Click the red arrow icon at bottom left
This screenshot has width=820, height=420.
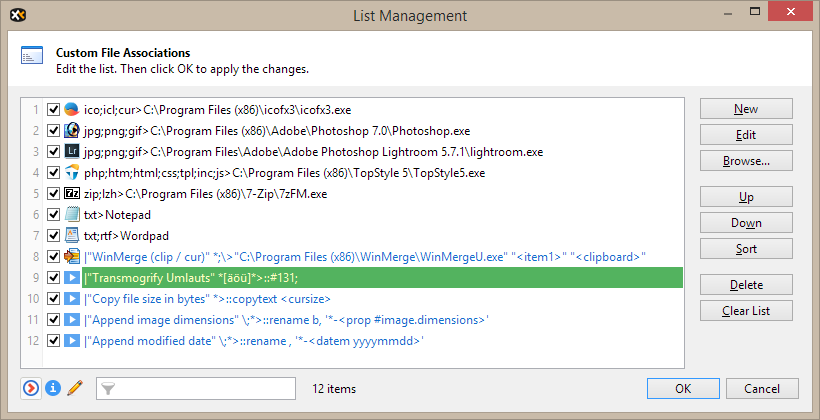point(31,388)
